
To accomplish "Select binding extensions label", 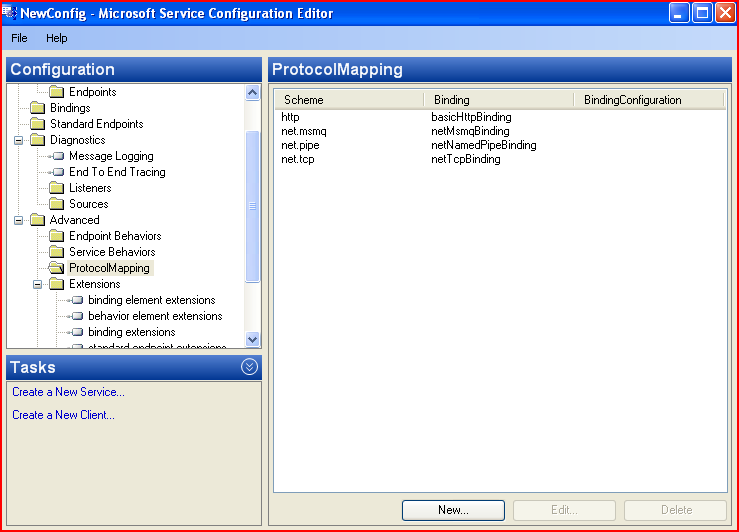I will [131, 332].
